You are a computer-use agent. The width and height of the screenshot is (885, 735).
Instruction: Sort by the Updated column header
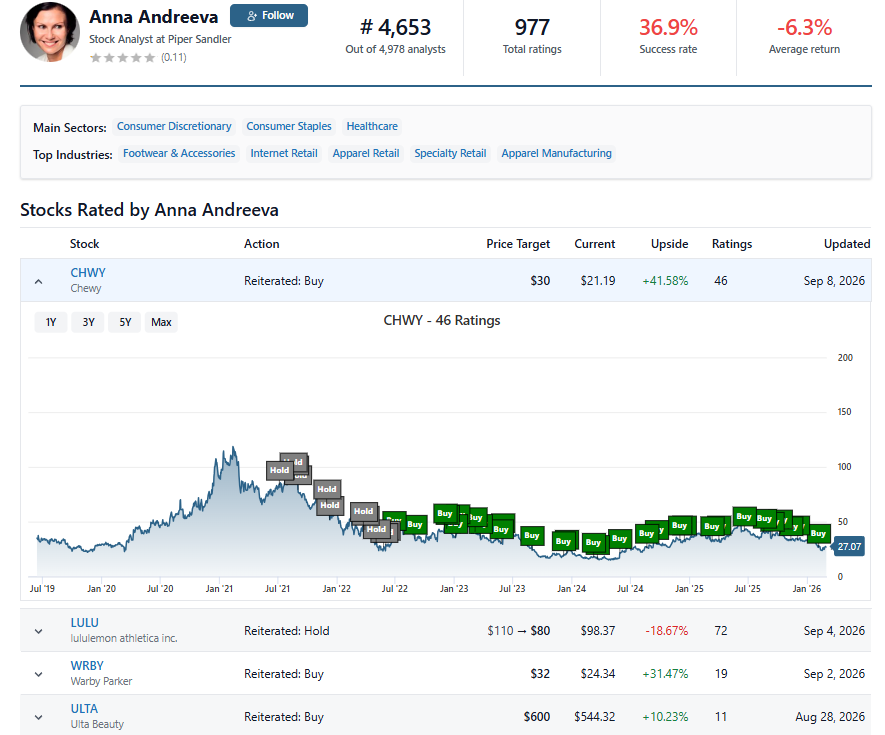pyautogui.click(x=847, y=244)
